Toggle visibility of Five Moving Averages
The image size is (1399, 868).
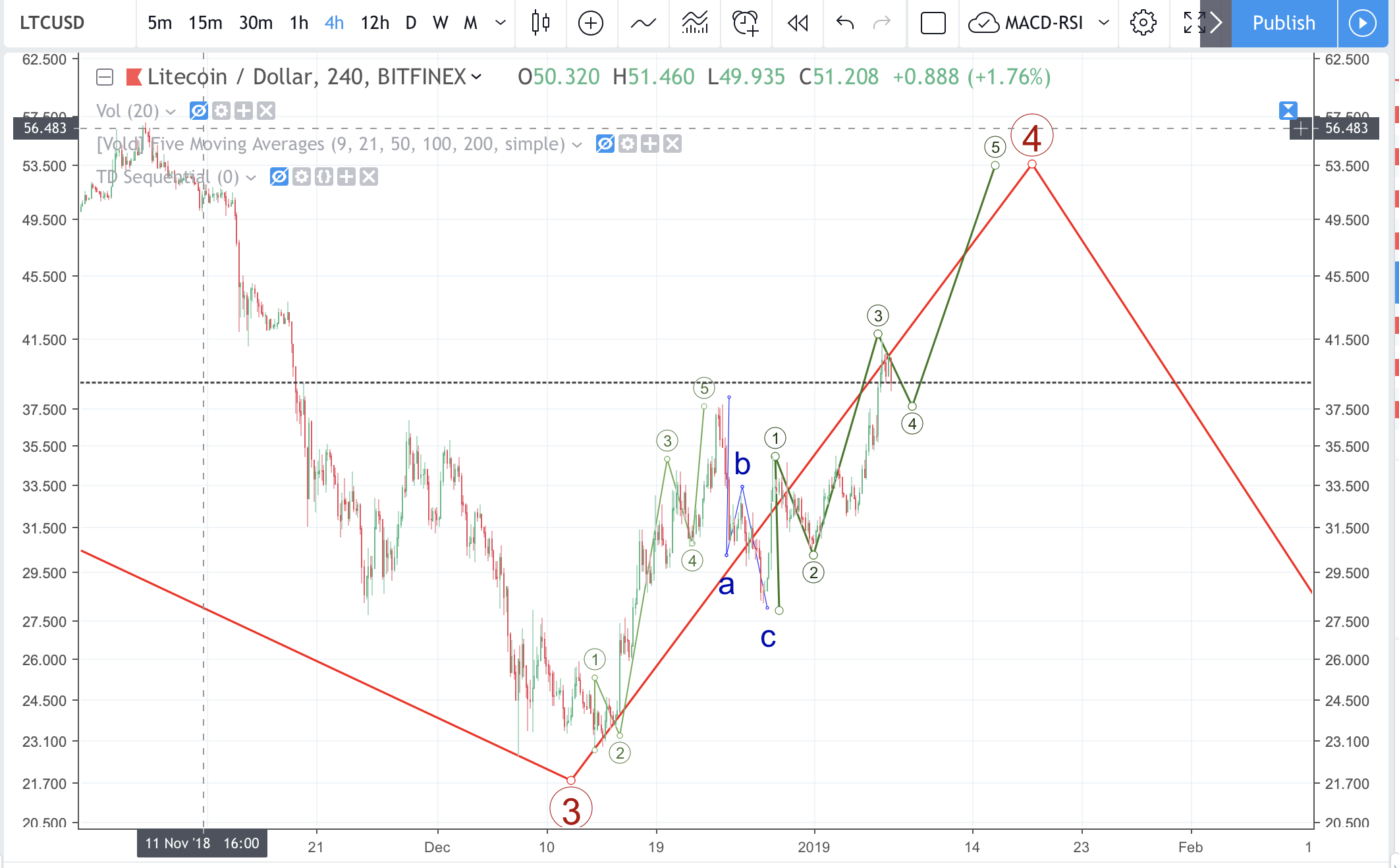[x=605, y=144]
